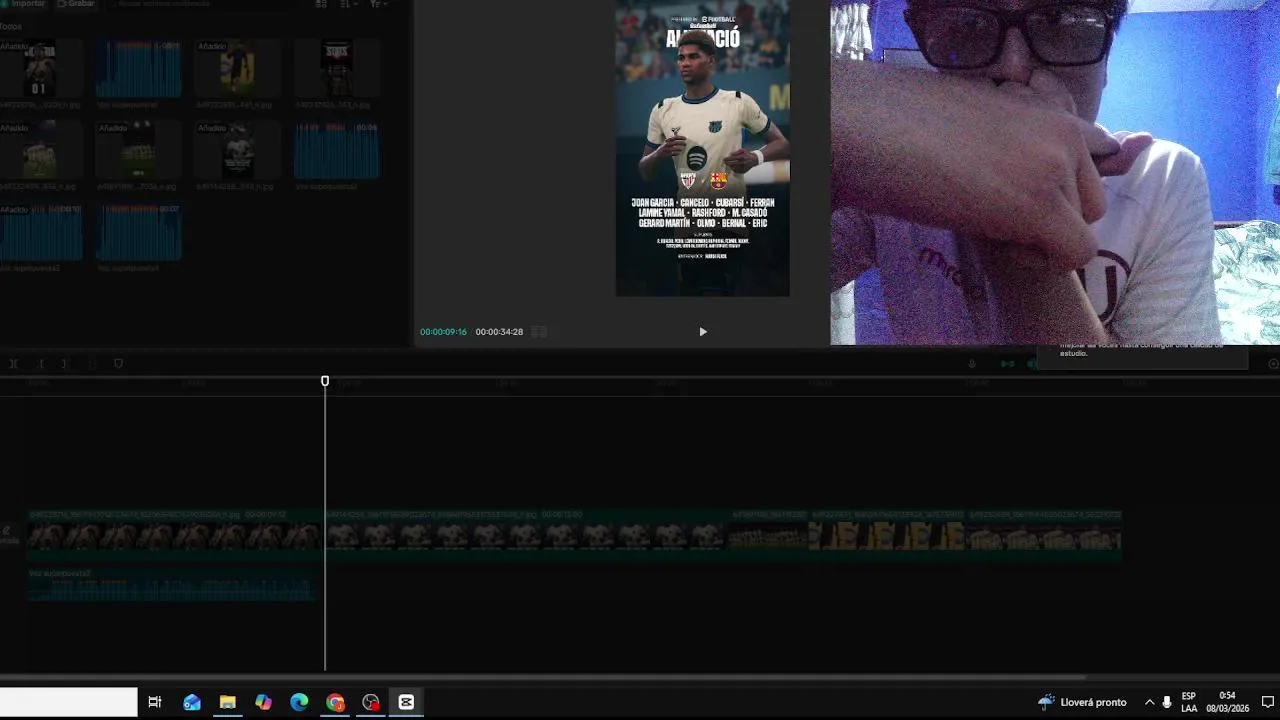Viewport: 1280px width, 720px height.
Task: Select the first Voz superpuesta audio clip
Action: pos(138,68)
